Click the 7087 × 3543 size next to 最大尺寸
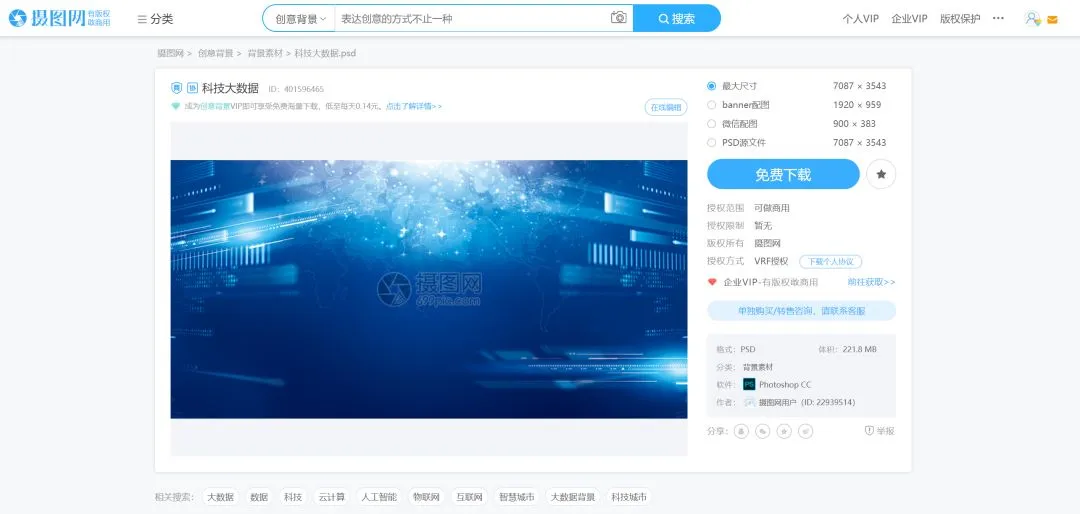The height and width of the screenshot is (514, 1080). click(859, 86)
